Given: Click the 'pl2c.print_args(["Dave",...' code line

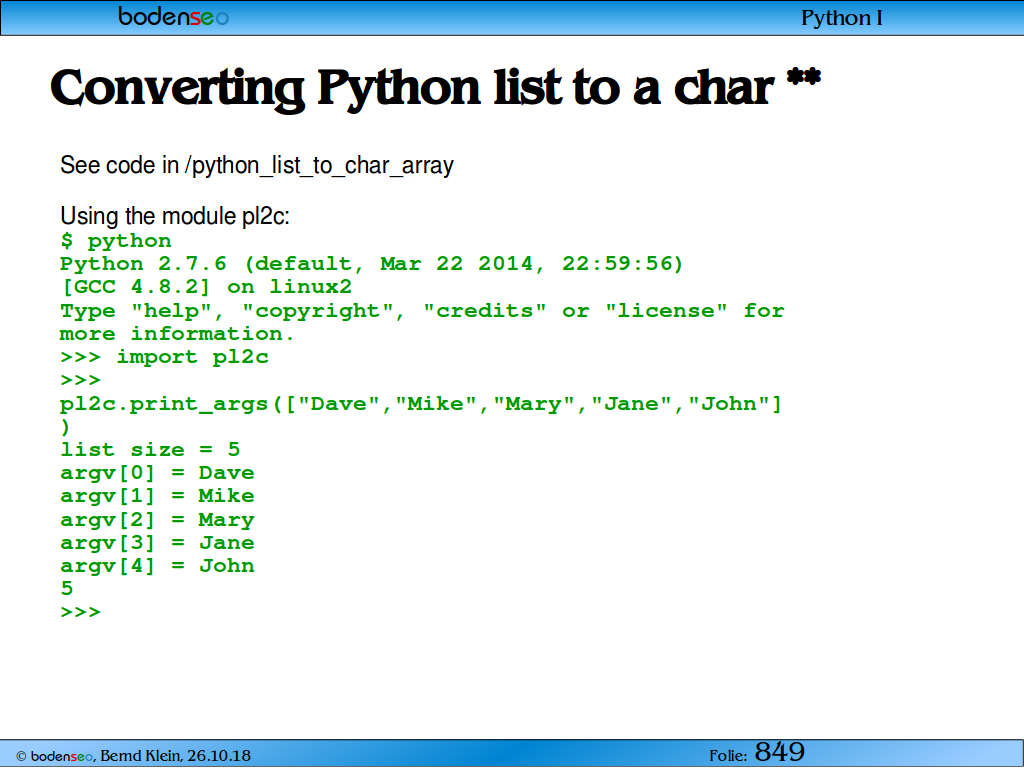Looking at the screenshot, I should pyautogui.click(x=421, y=404).
